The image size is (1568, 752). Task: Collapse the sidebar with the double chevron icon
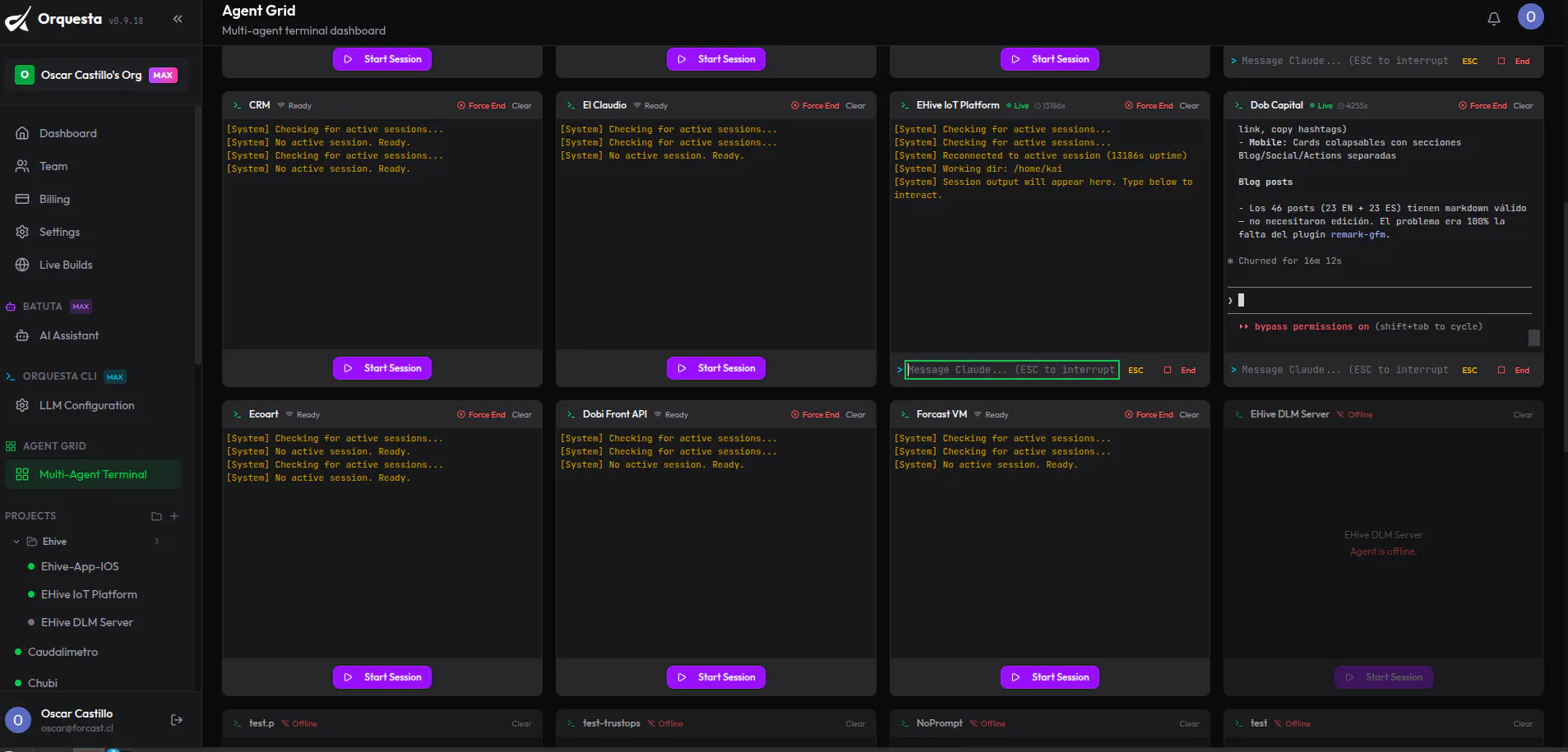coord(178,19)
